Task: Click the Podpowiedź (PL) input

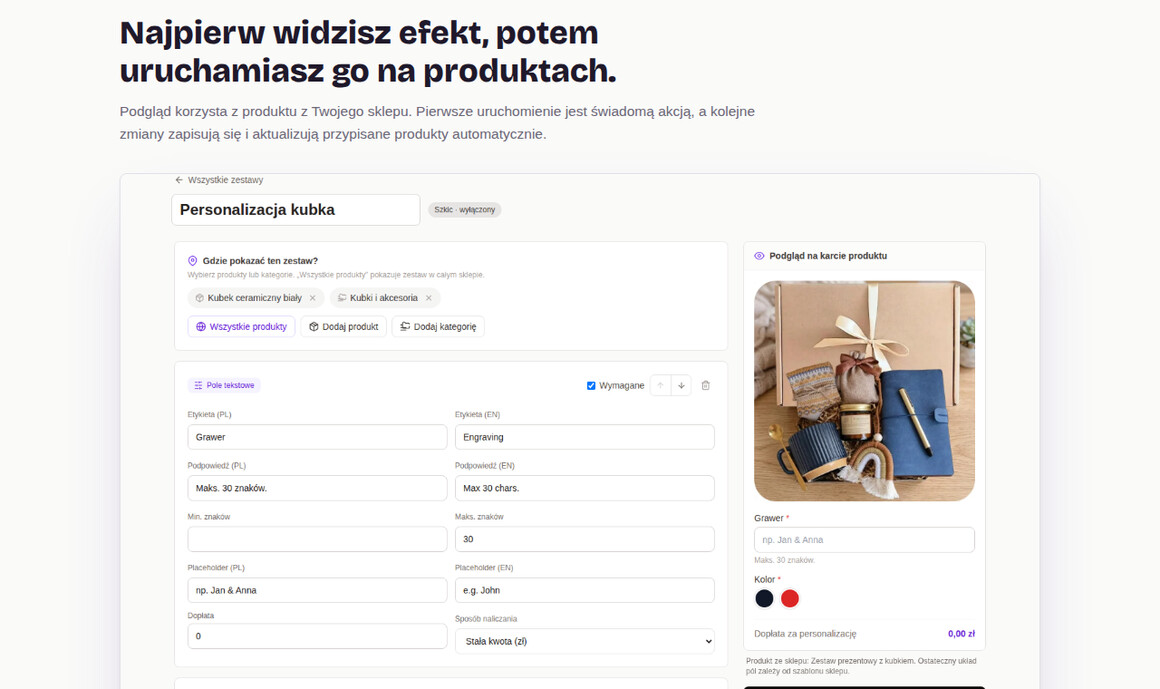Action: coord(317,488)
